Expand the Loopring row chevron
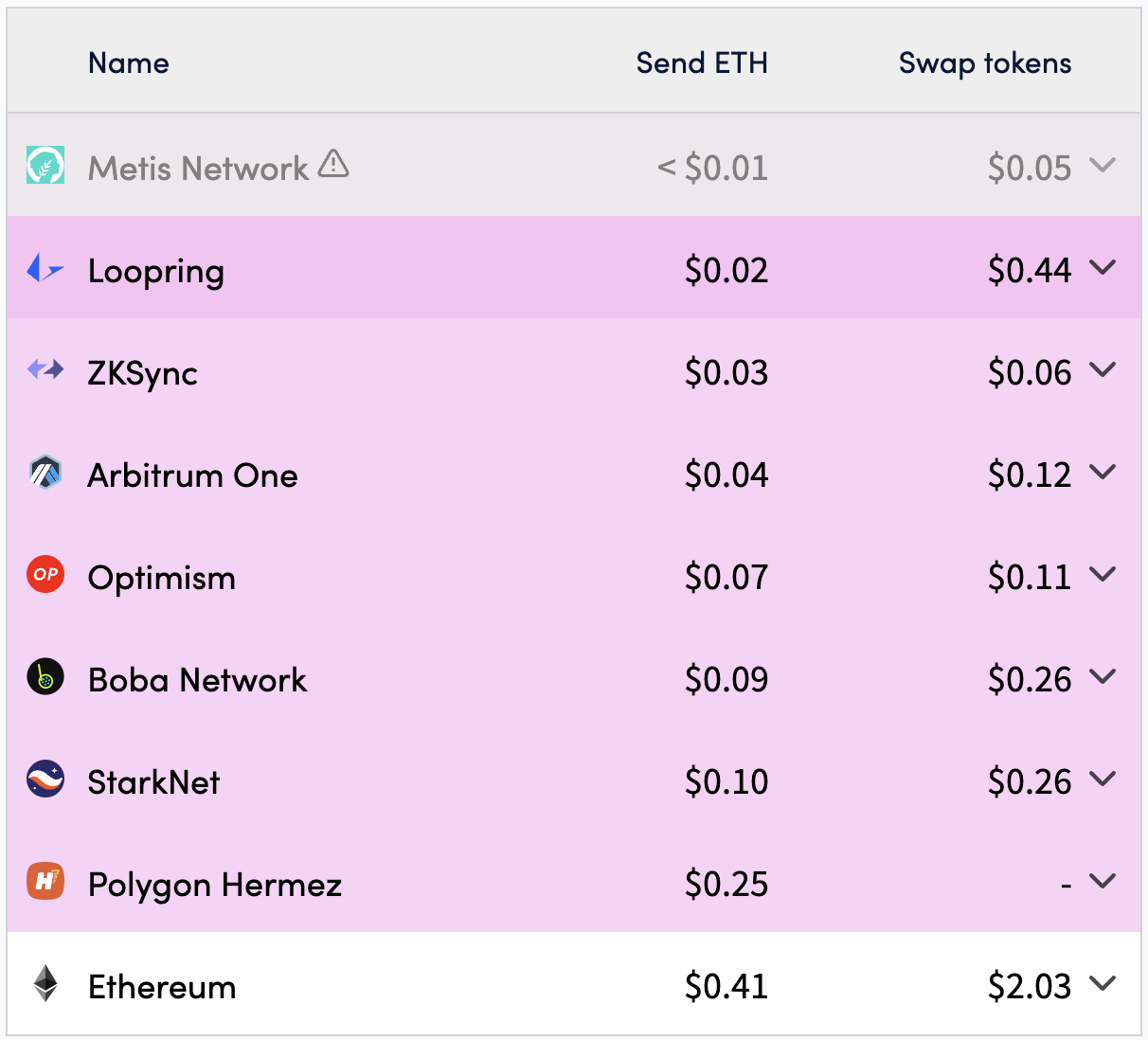The height and width of the screenshot is (1040, 1148). pyautogui.click(x=1103, y=268)
